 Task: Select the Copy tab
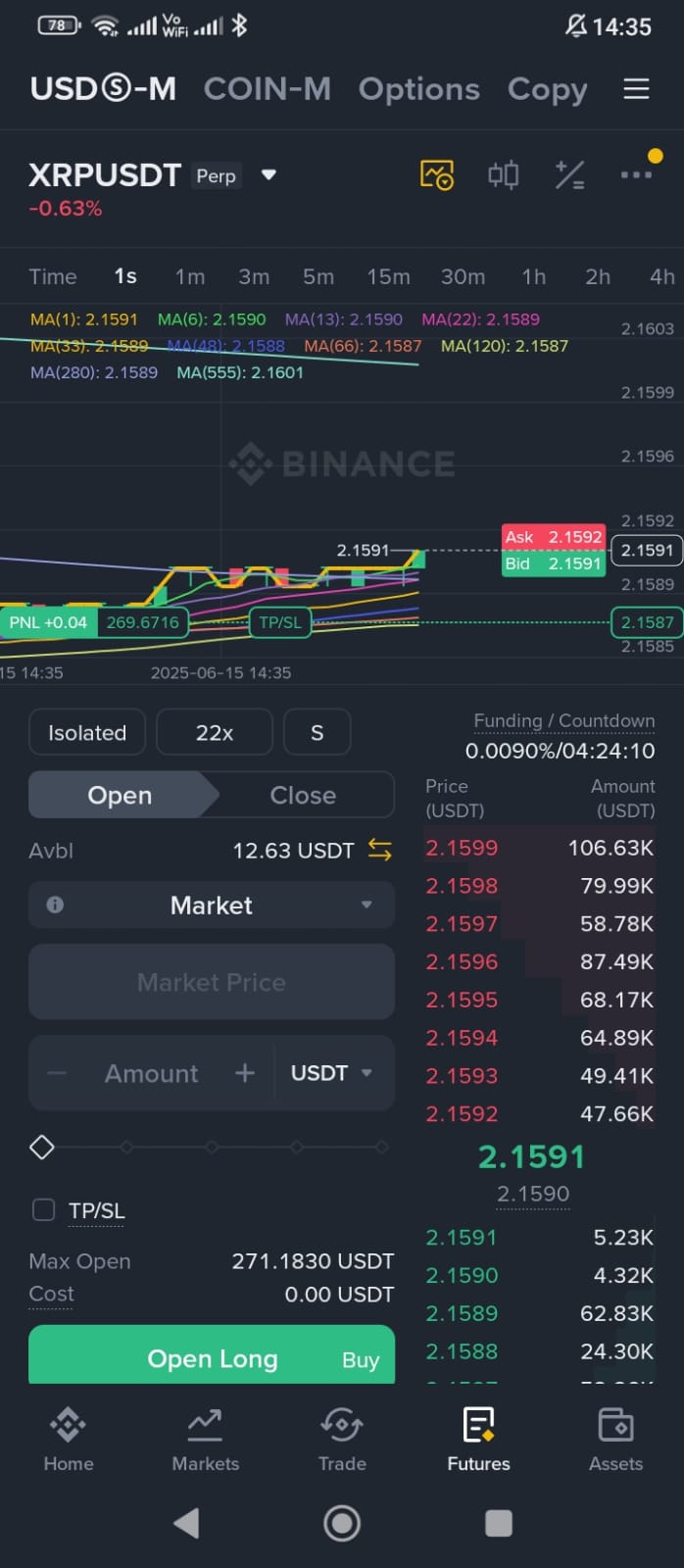(548, 89)
